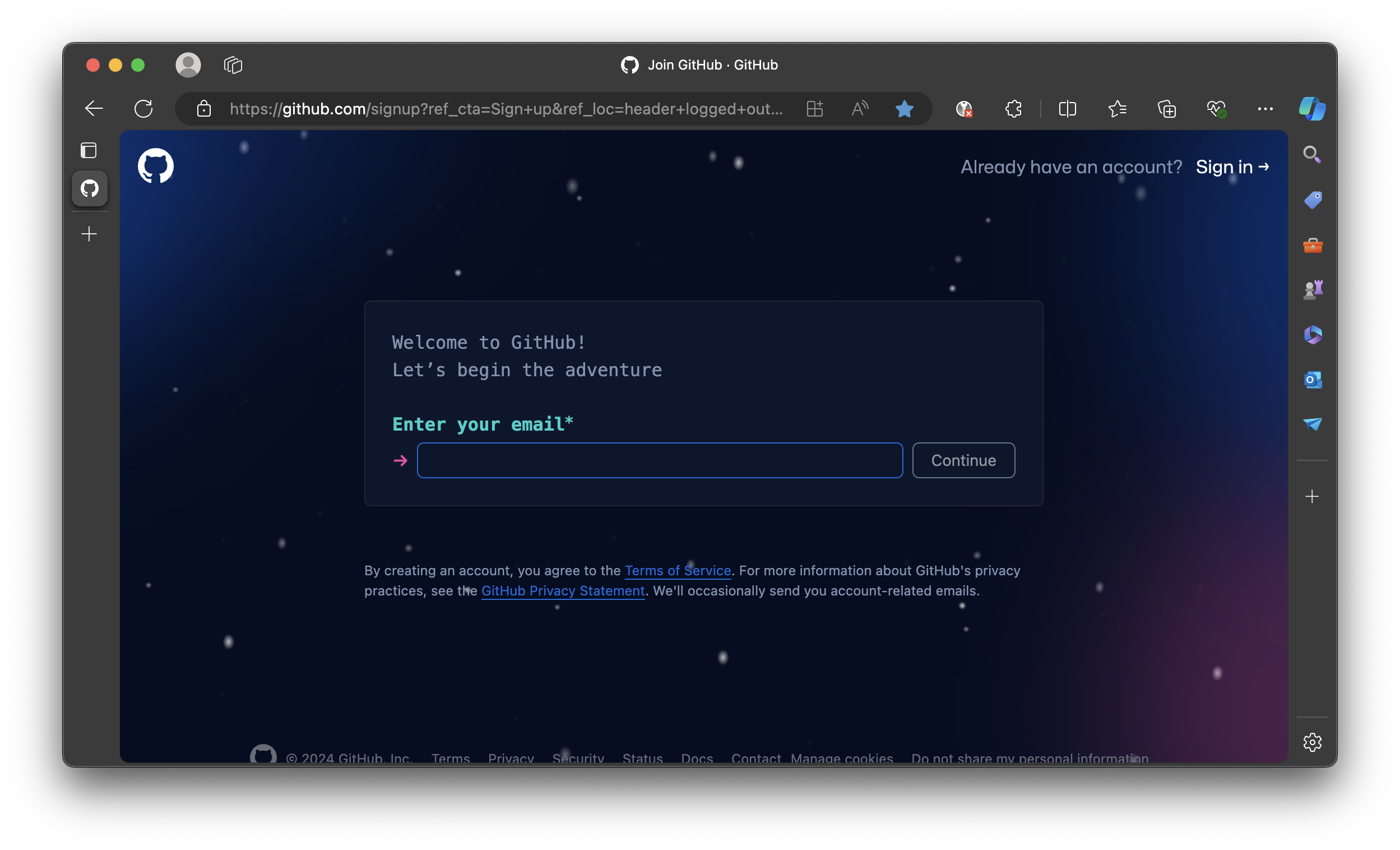The image size is (1400, 850).
Task: Open the footer Security link
Action: (578, 758)
